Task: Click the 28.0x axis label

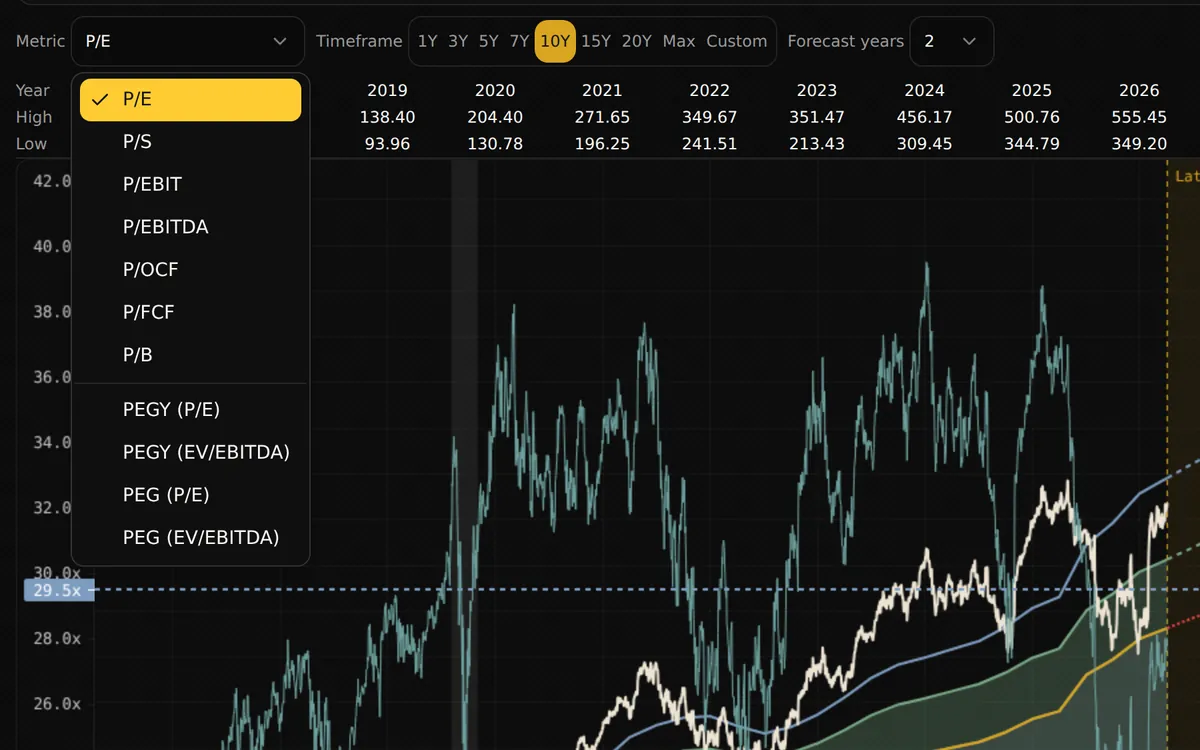Action: click(x=56, y=638)
